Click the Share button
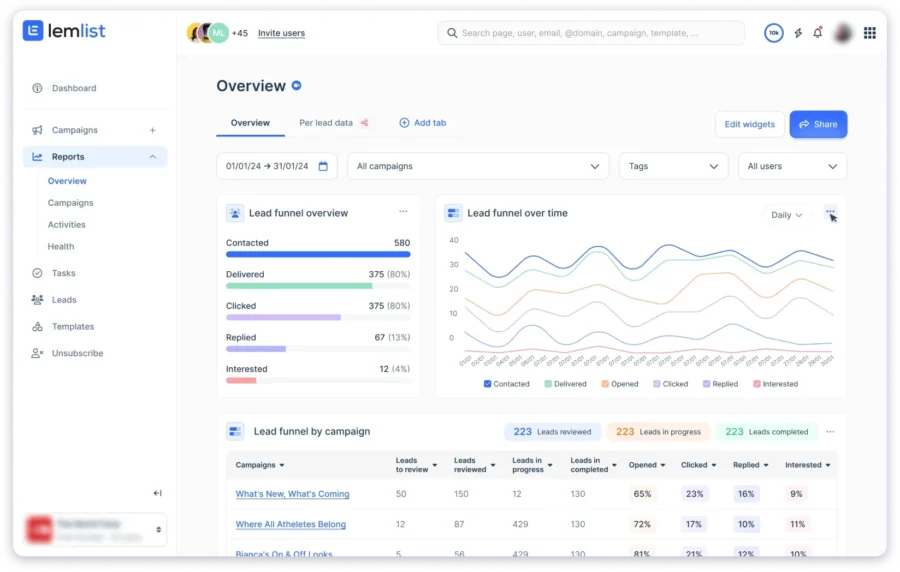 (x=818, y=124)
